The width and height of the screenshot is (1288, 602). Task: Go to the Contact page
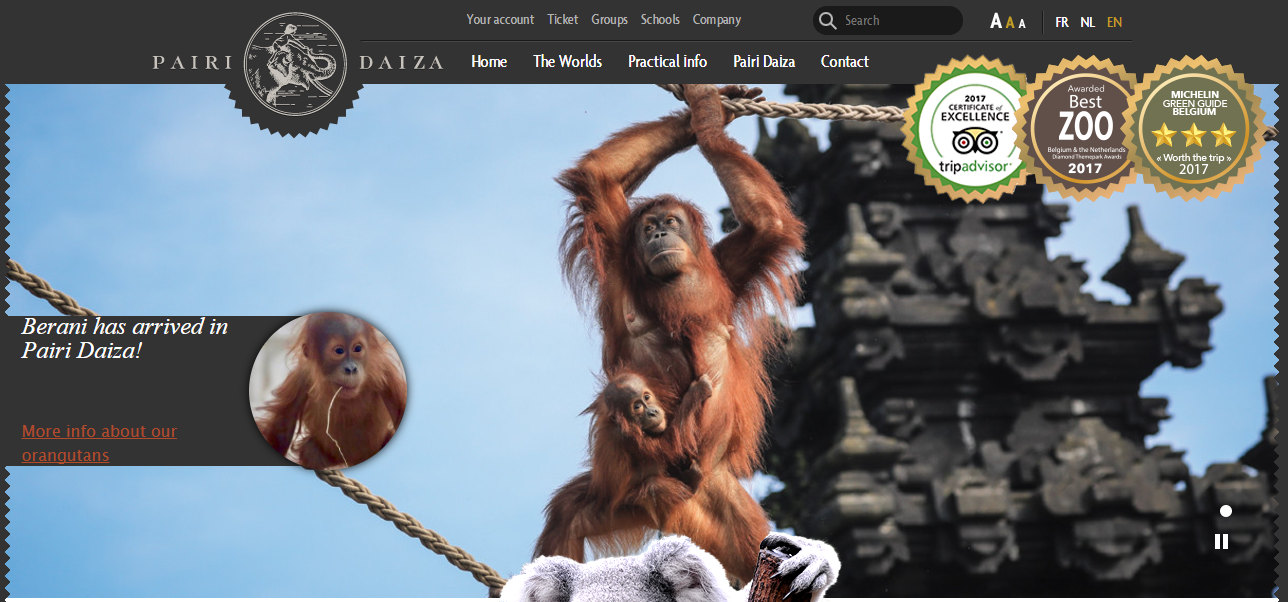coord(844,62)
